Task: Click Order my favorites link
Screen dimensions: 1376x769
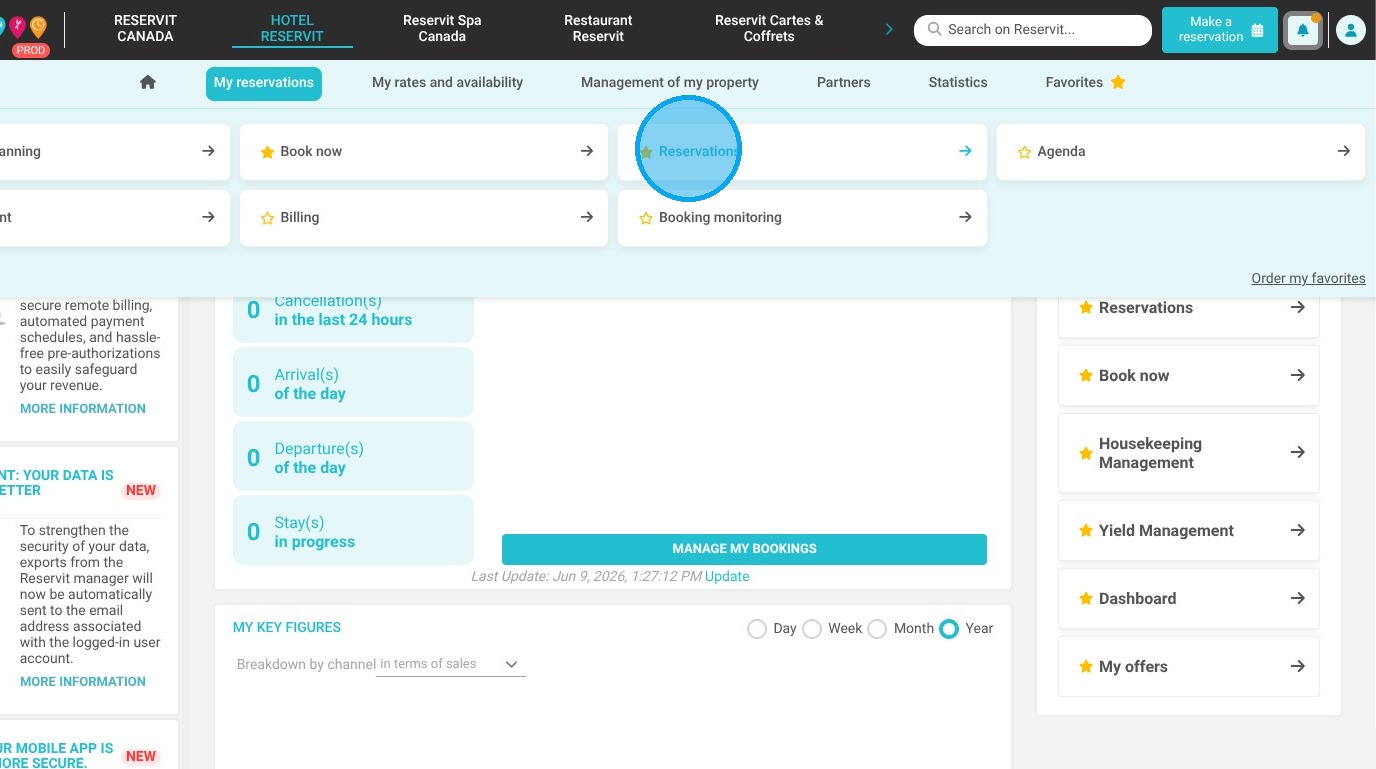Action: click(x=1308, y=279)
